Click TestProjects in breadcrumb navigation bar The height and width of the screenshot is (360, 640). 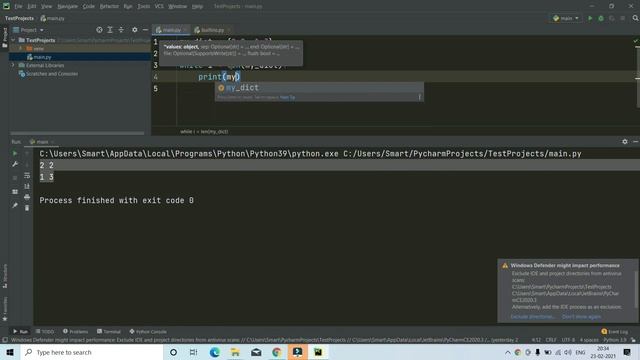coord(19,18)
